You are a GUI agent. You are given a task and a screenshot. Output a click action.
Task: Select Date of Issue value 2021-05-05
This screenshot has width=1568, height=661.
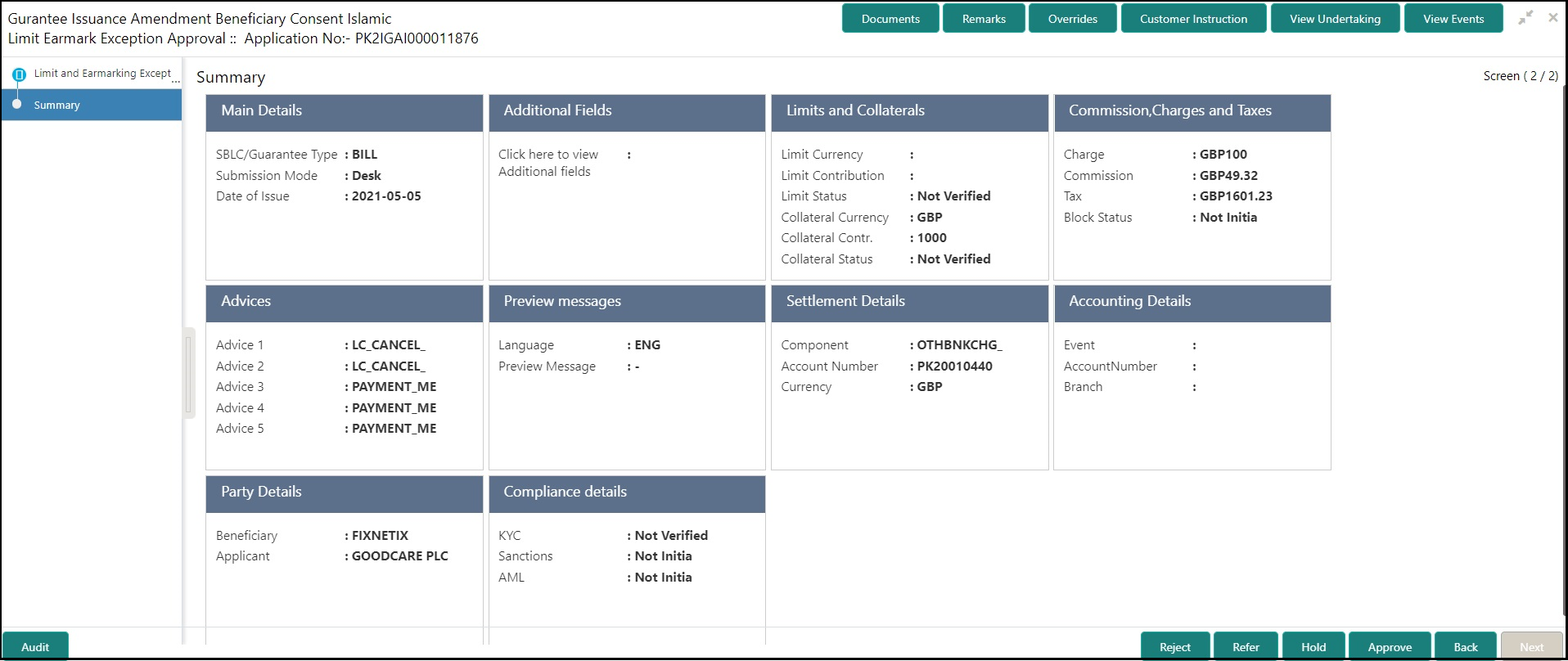(386, 196)
